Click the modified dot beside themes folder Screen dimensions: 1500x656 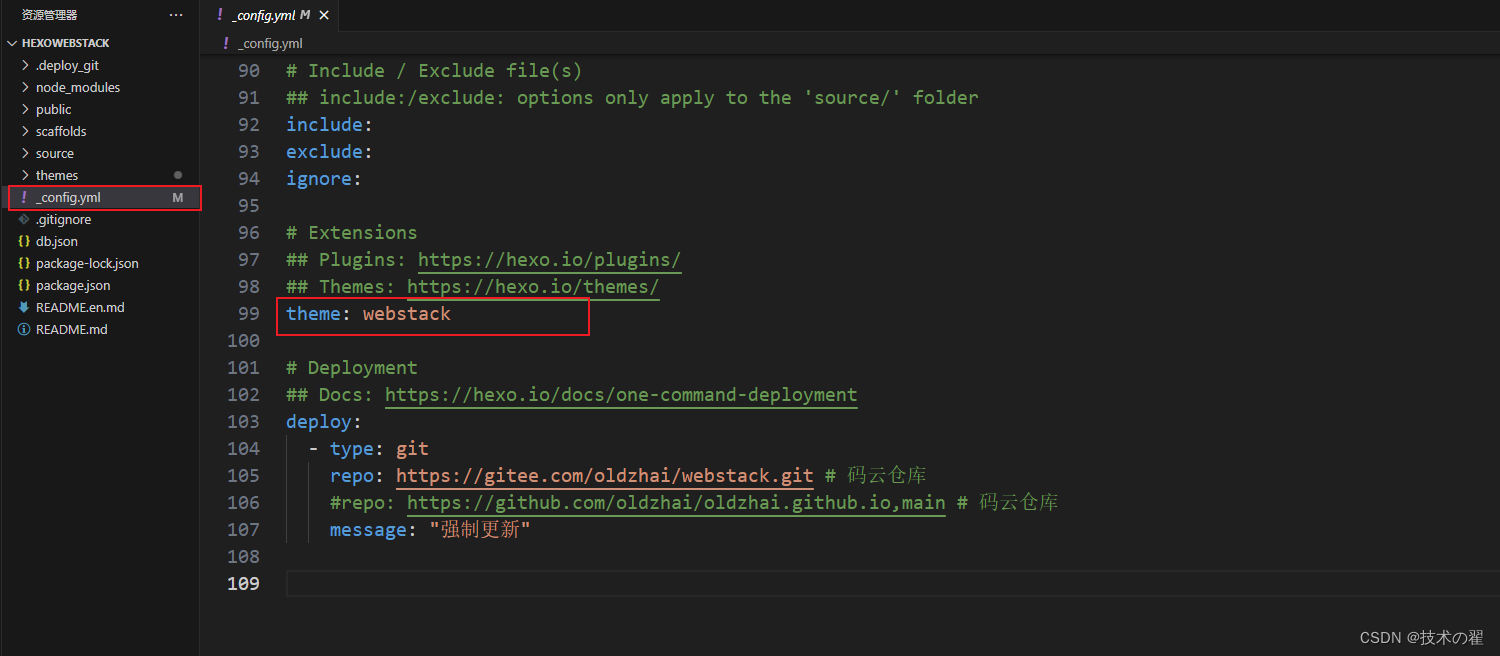pyautogui.click(x=178, y=175)
